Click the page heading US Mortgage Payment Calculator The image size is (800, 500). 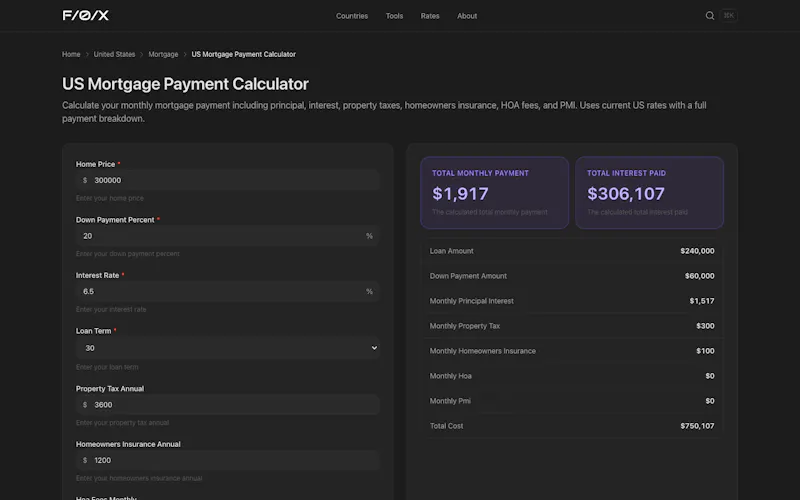click(x=185, y=84)
